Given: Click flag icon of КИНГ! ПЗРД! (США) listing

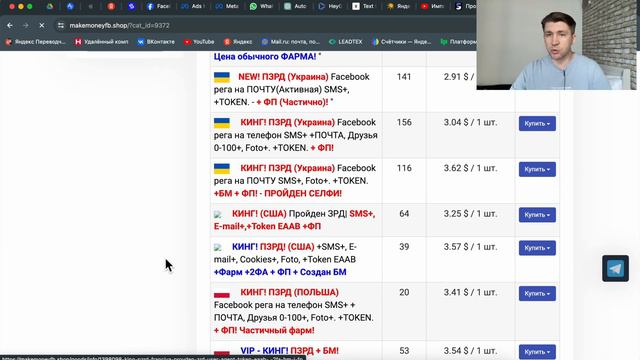Looking at the screenshot, I should coord(218,247).
